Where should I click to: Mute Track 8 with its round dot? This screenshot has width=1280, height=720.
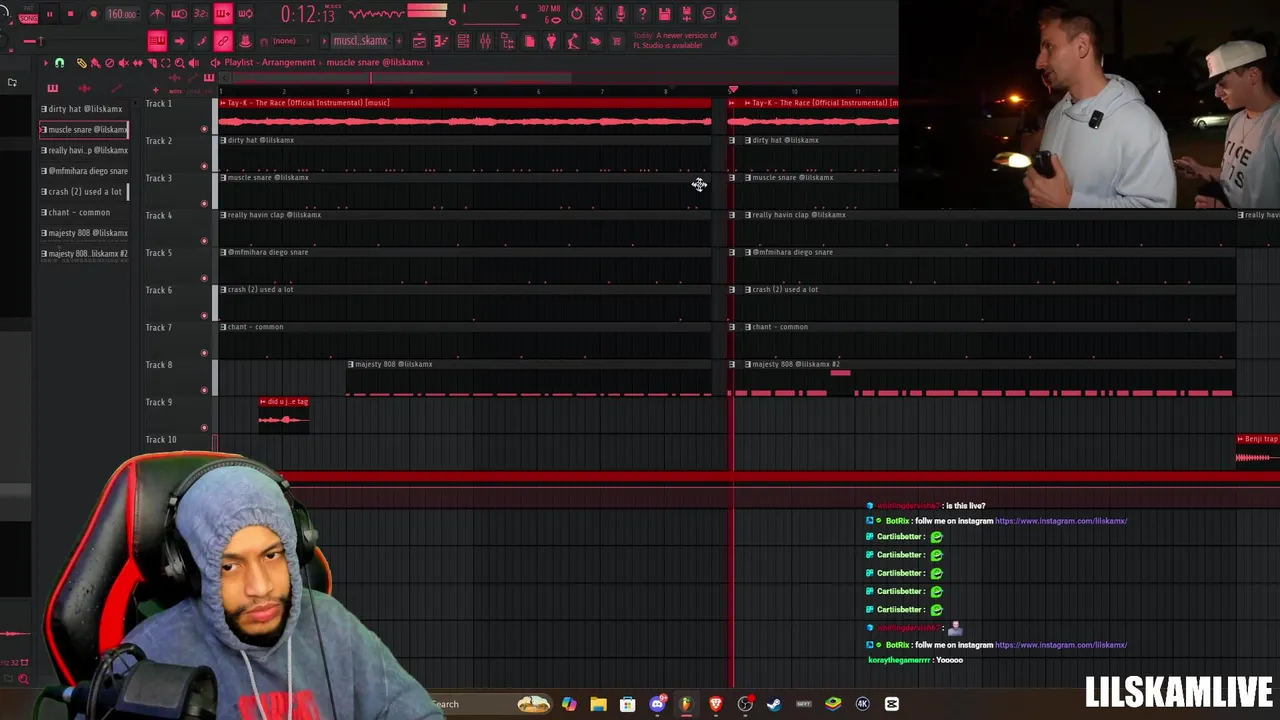[x=204, y=390]
